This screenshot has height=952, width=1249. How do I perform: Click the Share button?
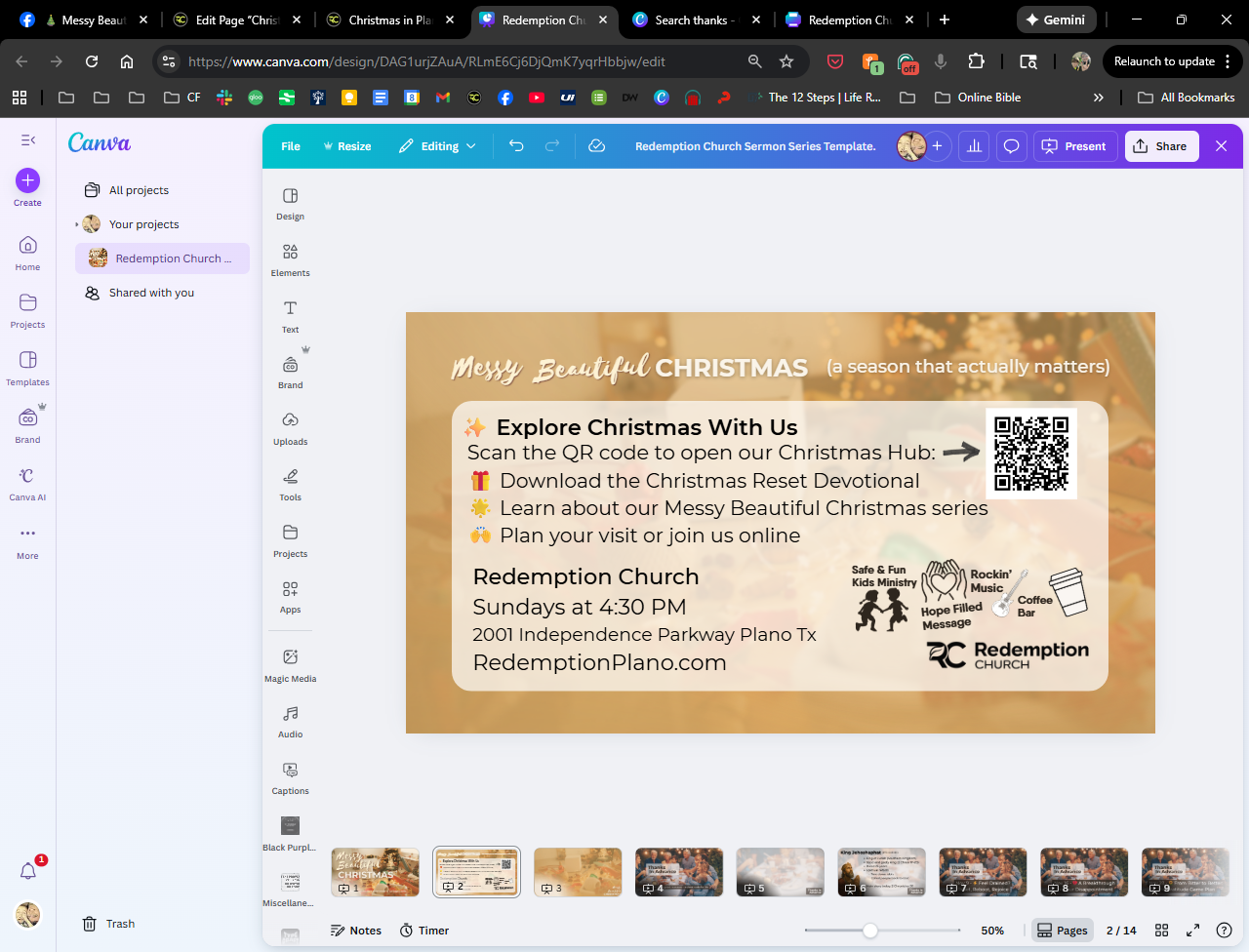pos(1161,146)
